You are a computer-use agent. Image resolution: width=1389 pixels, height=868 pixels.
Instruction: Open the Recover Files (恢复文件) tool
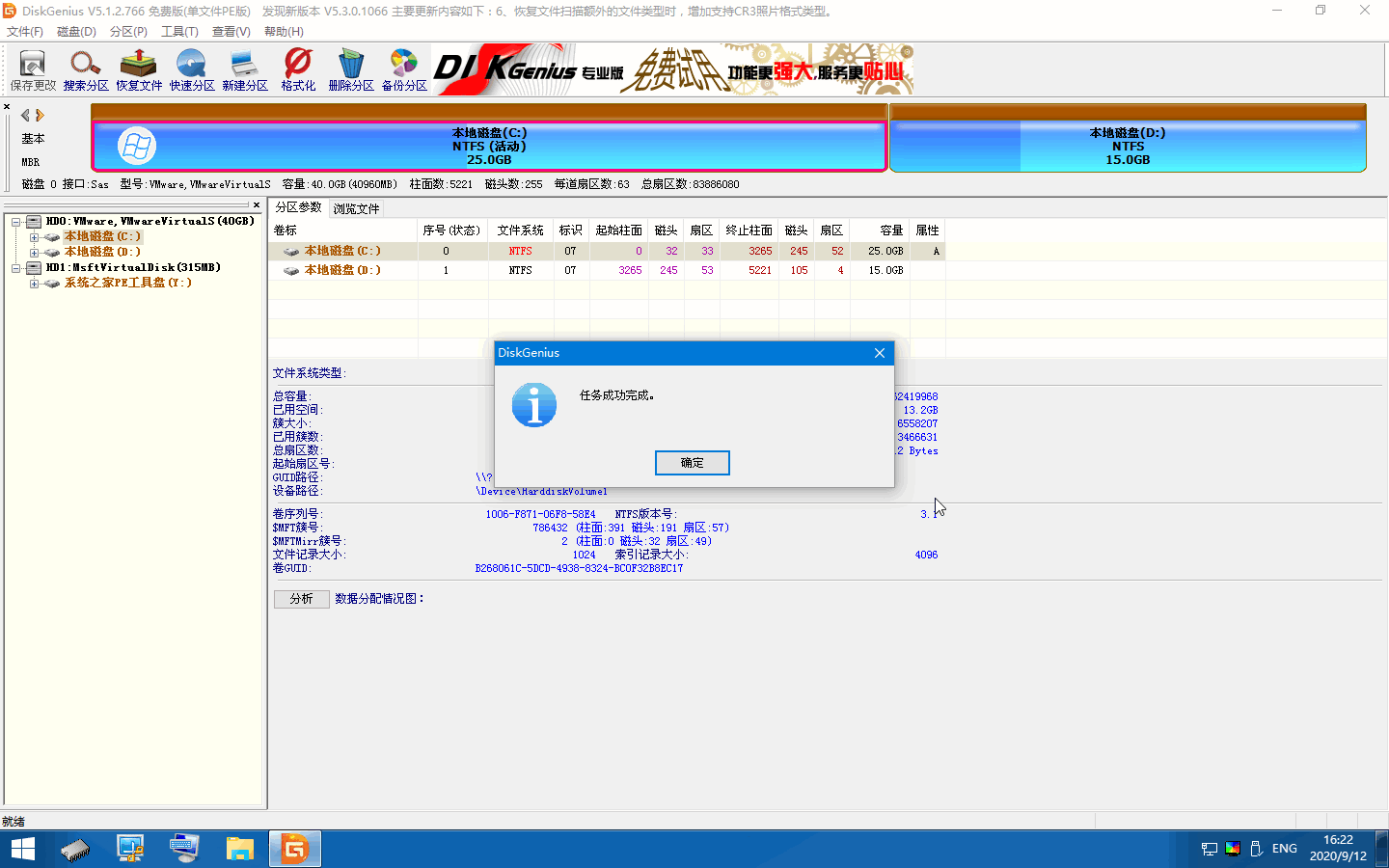tap(139, 69)
